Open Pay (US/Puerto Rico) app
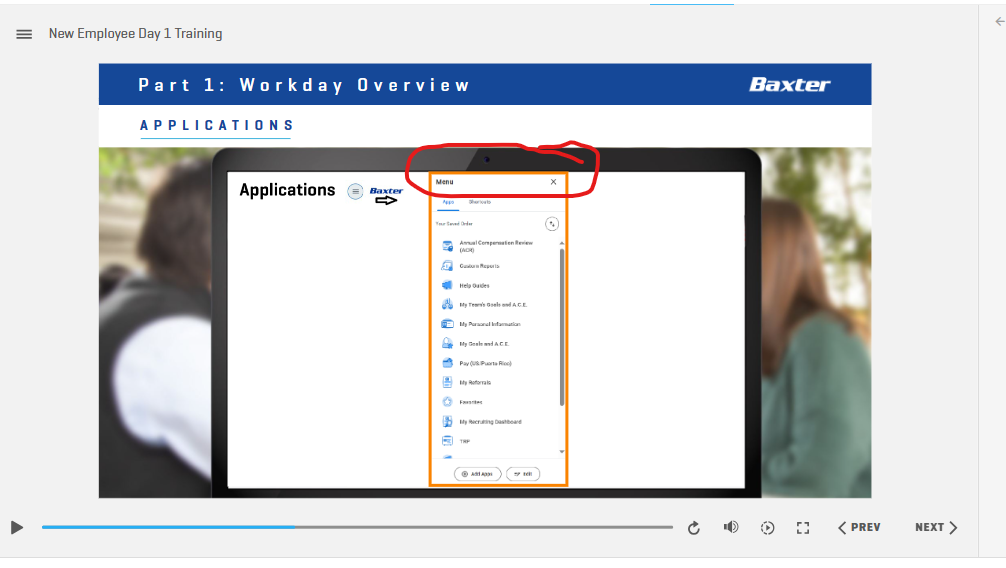 (x=477, y=363)
